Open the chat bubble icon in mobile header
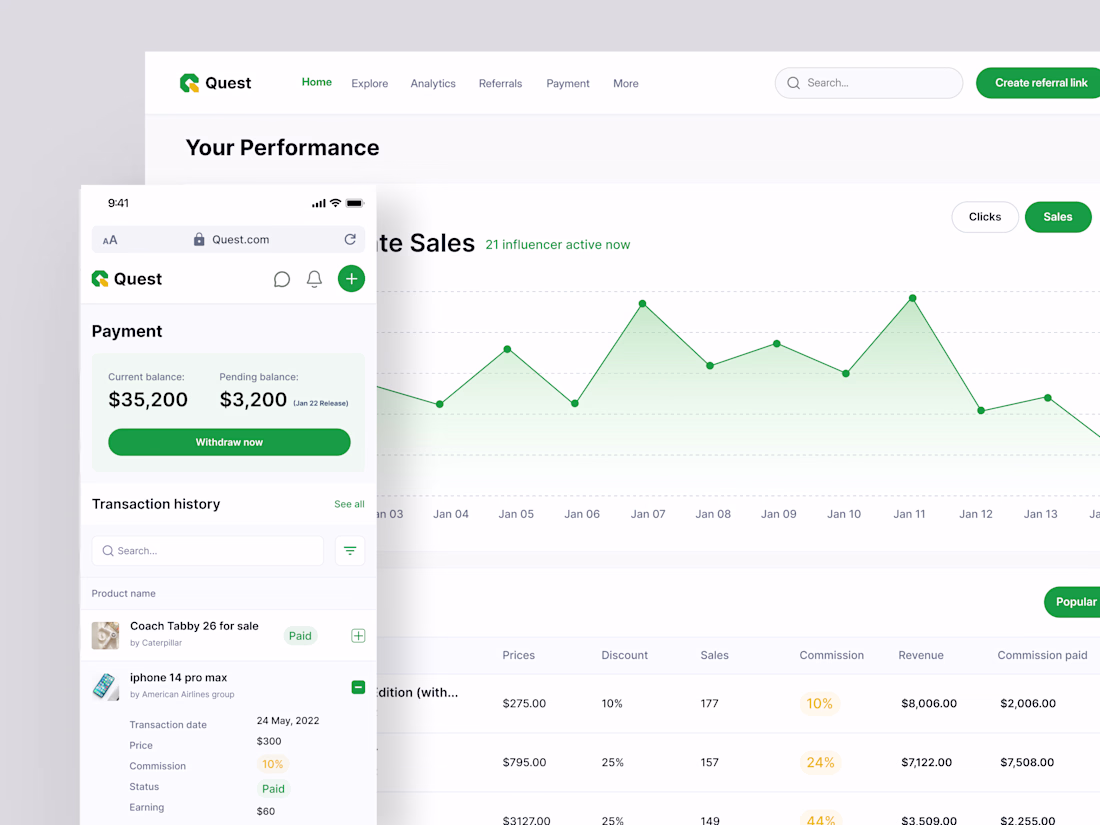This screenshot has height=825, width=1100. (281, 279)
